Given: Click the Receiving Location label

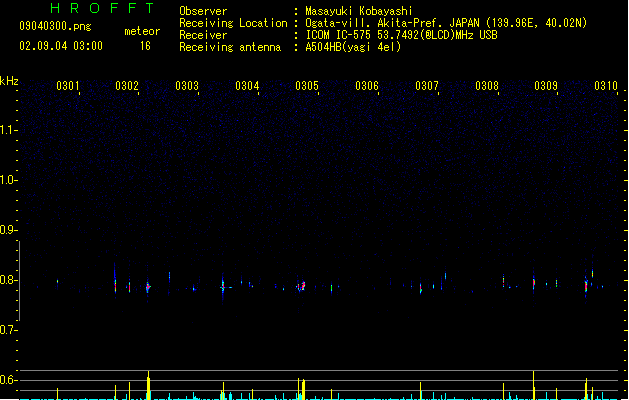Looking at the screenshot, I should tap(233, 23).
